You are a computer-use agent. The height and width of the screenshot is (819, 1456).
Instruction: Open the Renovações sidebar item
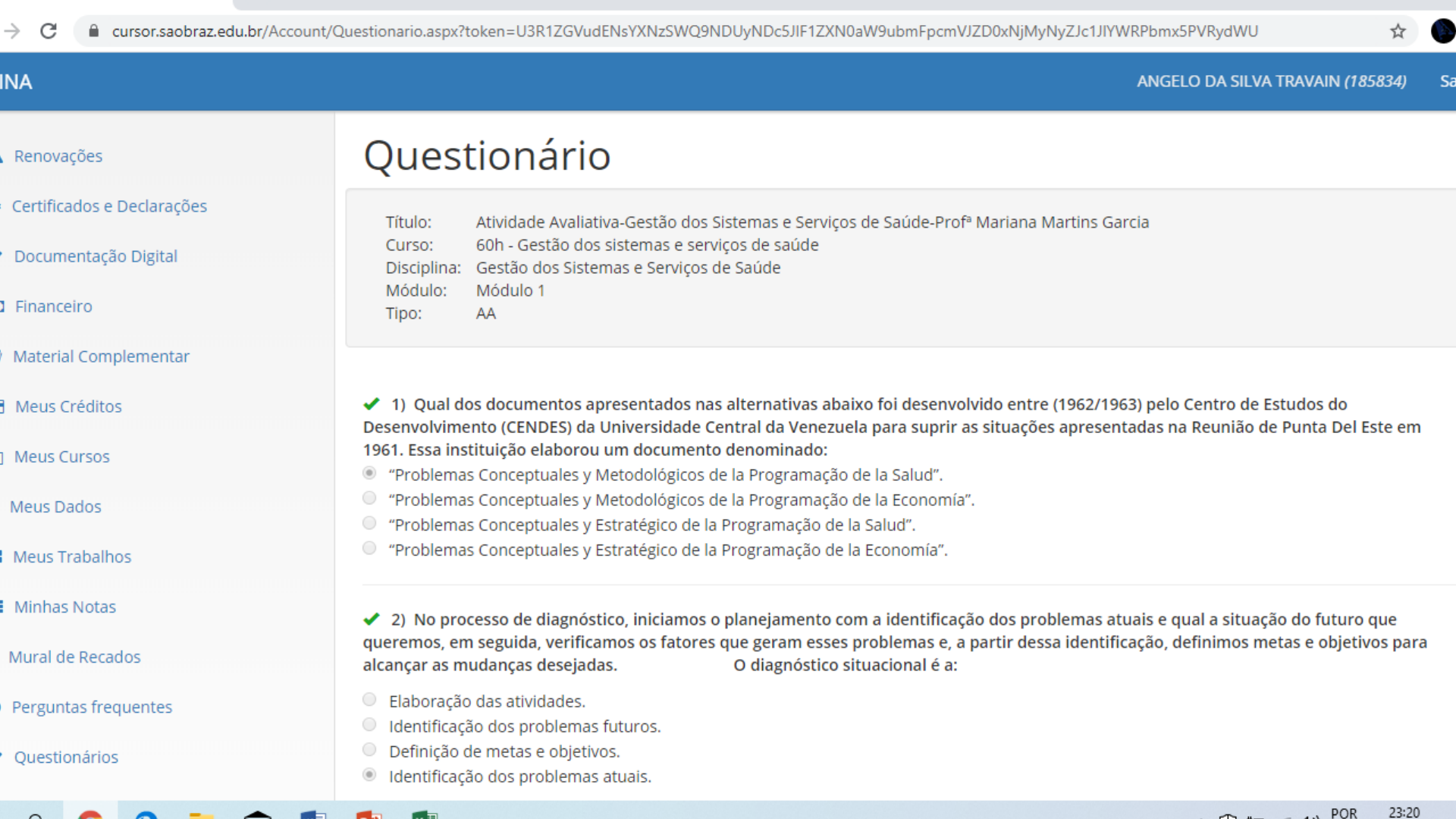[x=58, y=156]
